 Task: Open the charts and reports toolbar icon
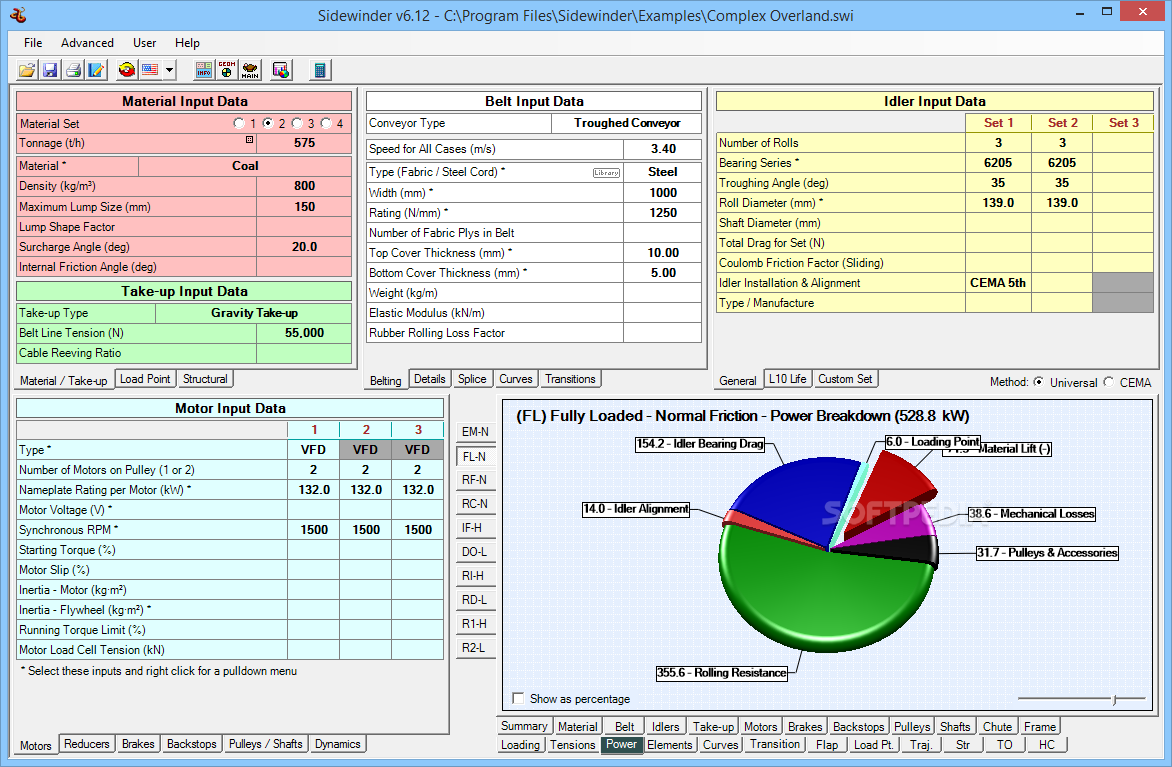[281, 70]
